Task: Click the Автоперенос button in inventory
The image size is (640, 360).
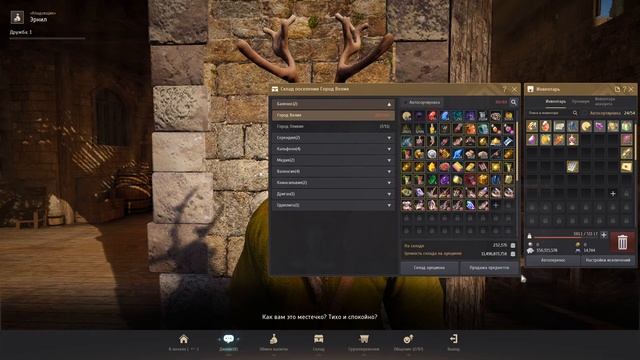Action: (553, 260)
